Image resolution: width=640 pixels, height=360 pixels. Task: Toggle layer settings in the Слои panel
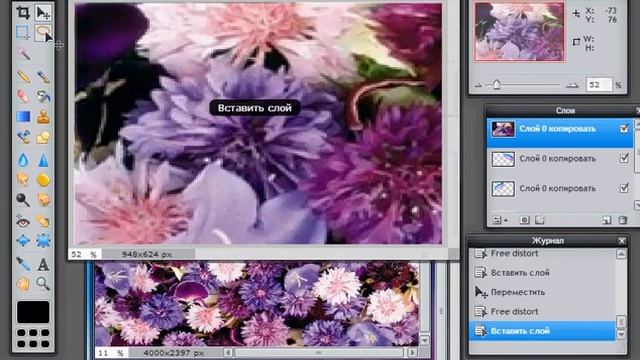pyautogui.click(x=499, y=220)
